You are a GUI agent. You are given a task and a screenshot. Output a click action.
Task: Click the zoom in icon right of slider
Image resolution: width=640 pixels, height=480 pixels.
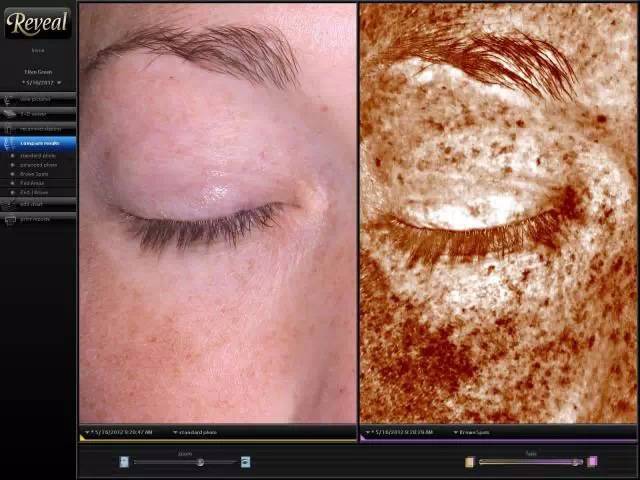pyautogui.click(x=245, y=462)
